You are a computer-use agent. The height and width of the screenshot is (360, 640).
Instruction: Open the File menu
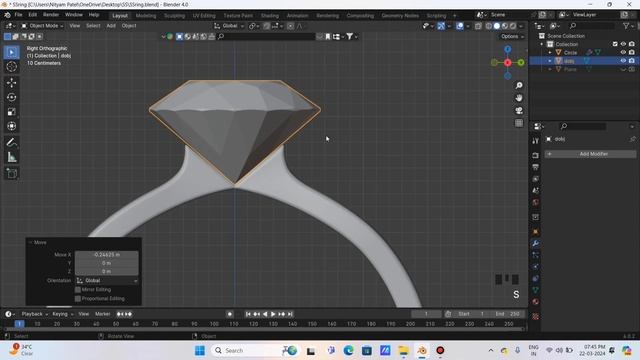(x=18, y=15)
